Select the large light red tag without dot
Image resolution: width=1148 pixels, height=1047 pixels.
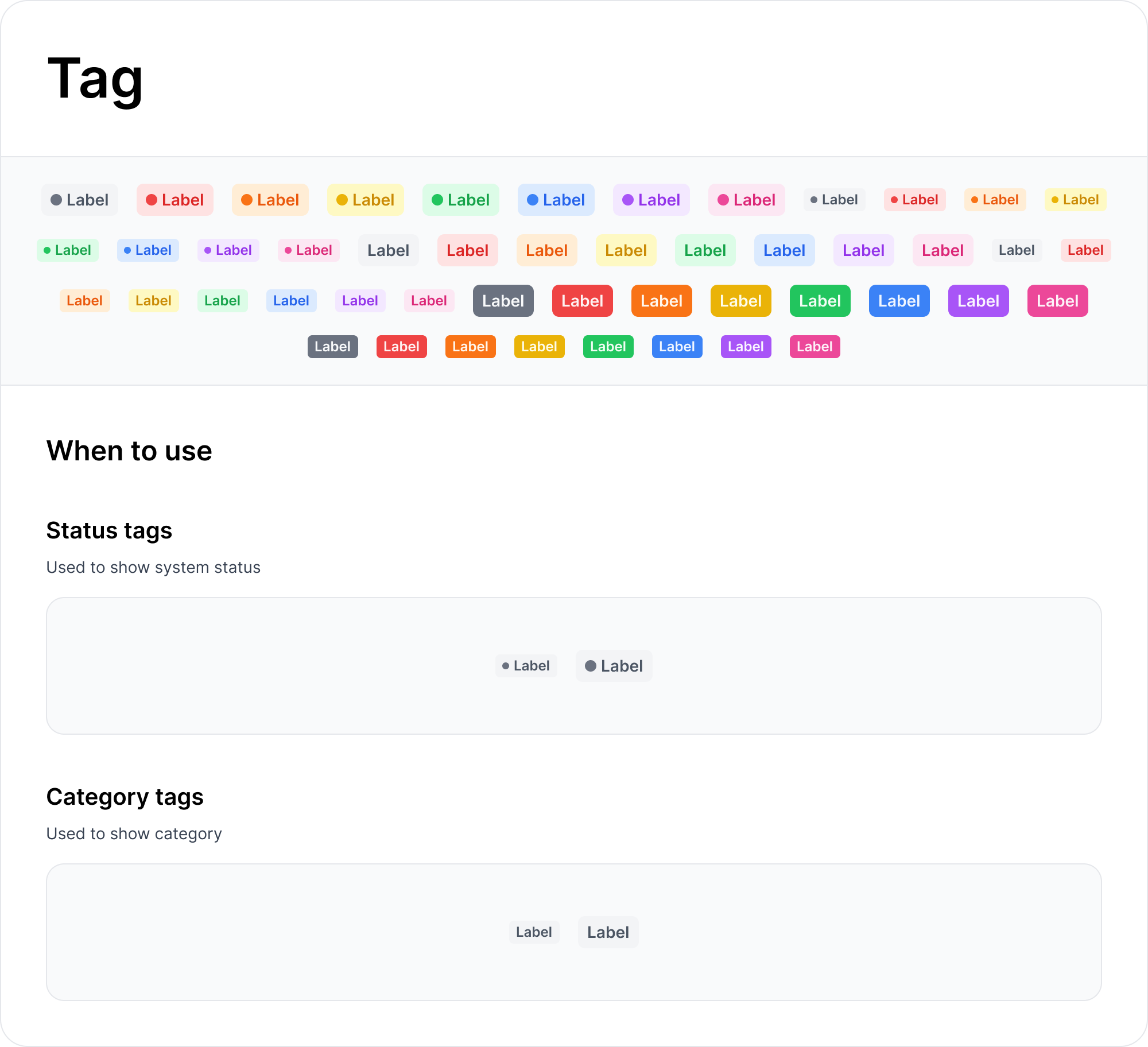click(468, 250)
